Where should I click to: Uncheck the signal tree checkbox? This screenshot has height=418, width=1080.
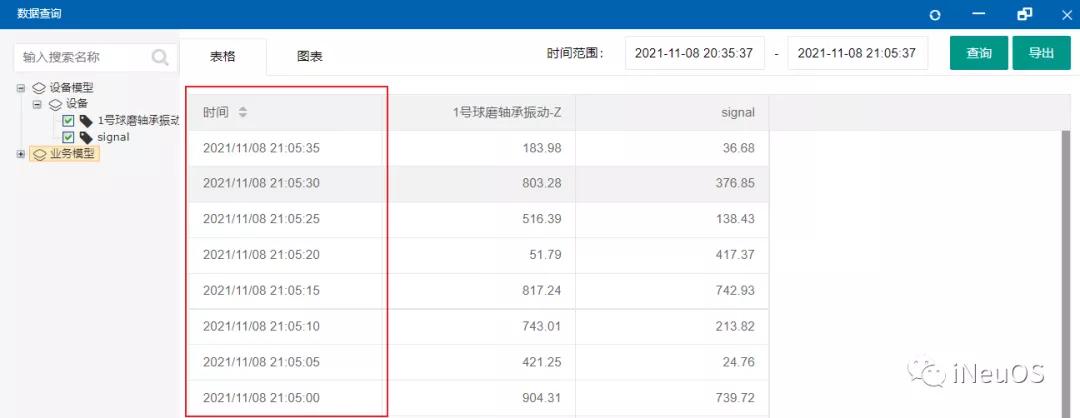tap(68, 138)
